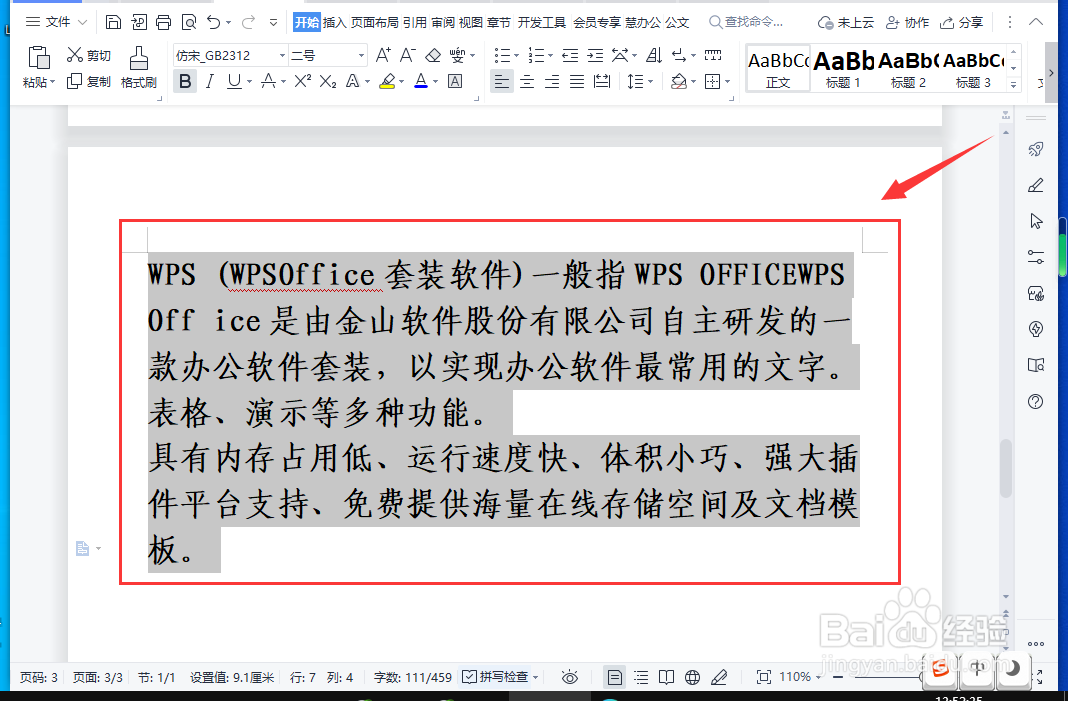Click the paragraph shading fill color button
Viewport: 1068px width, 701px height.
pyautogui.click(x=678, y=82)
